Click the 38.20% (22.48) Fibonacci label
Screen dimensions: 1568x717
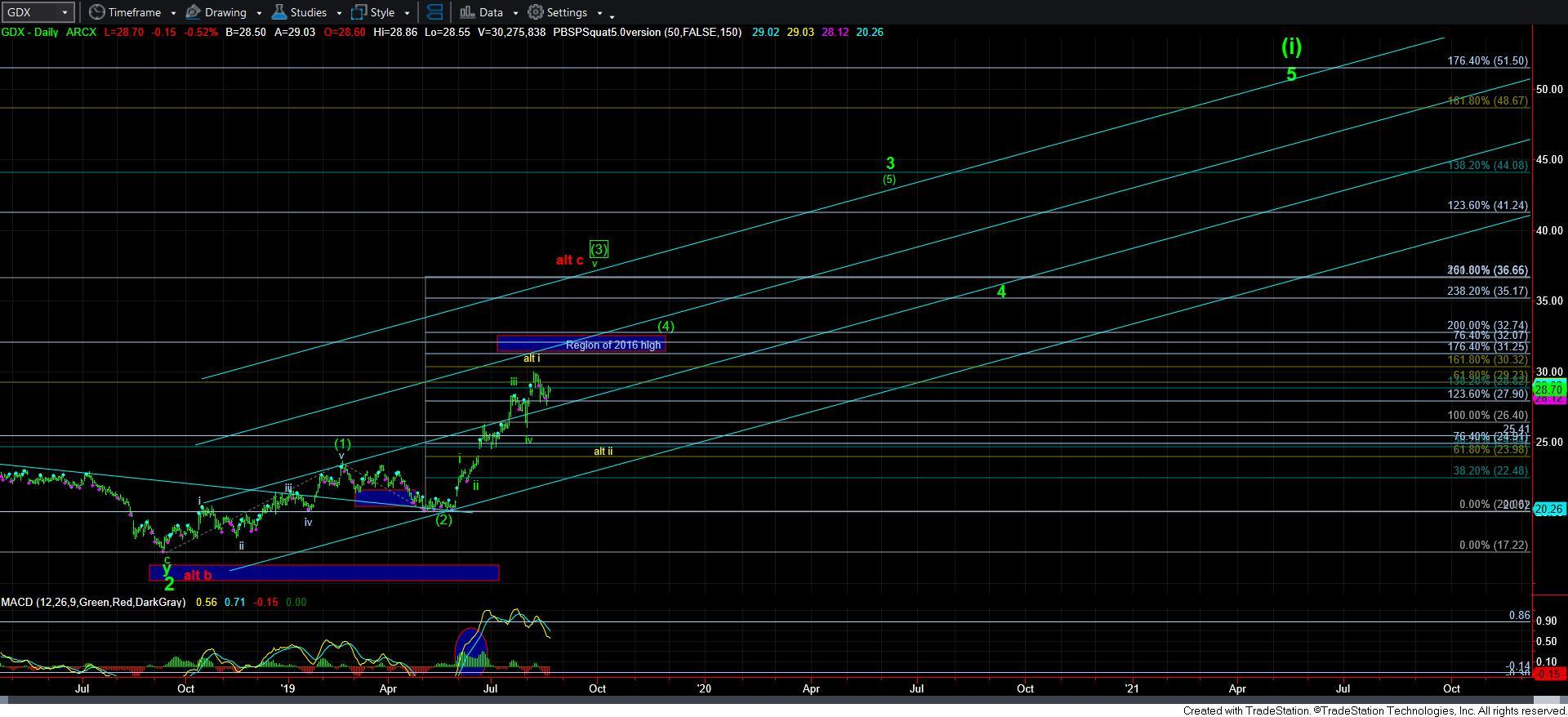[x=1490, y=470]
